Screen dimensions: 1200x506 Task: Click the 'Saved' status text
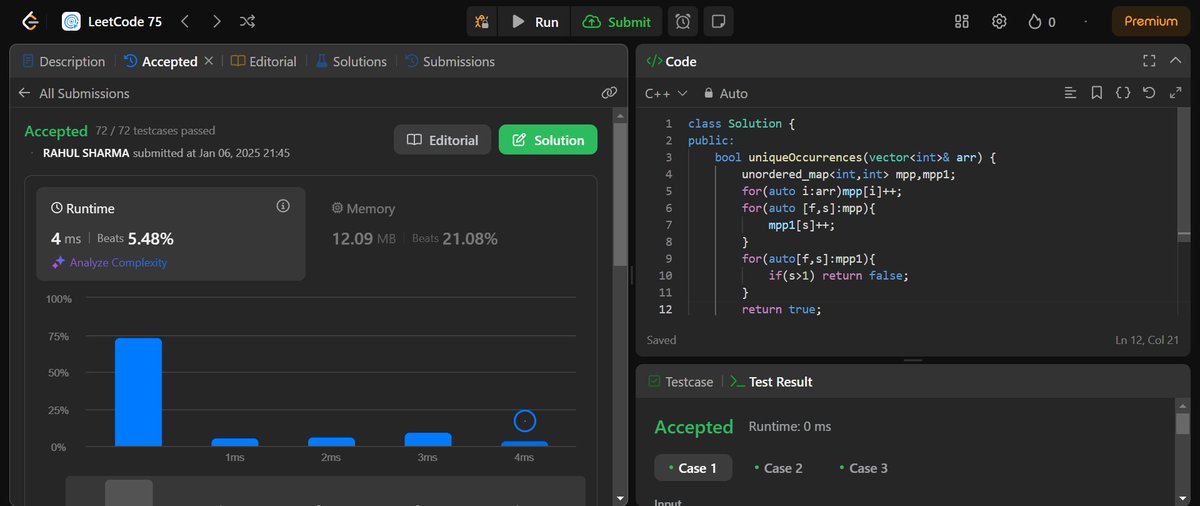[661, 340]
